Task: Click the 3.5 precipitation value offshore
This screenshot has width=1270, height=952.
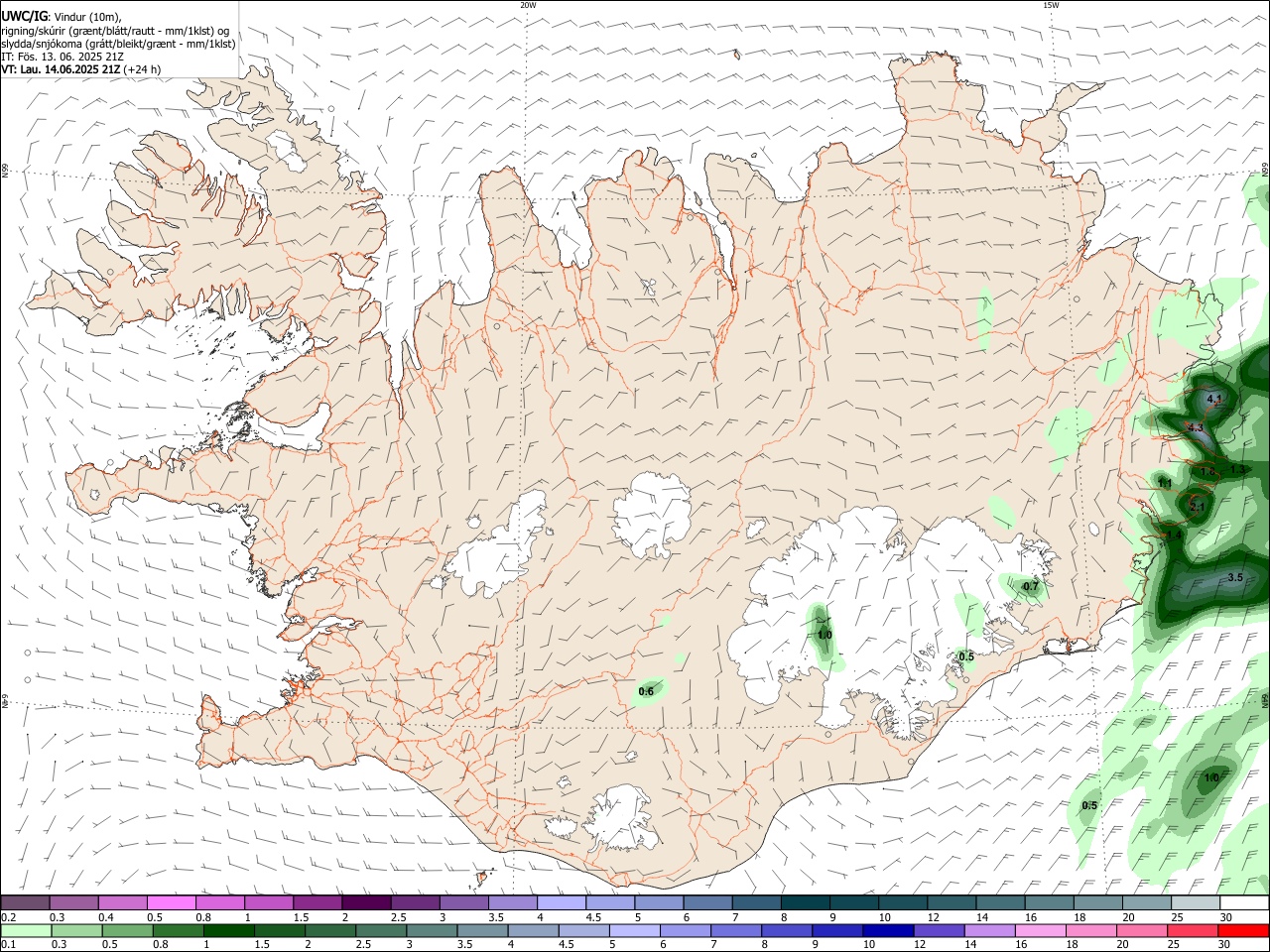Action: click(1235, 577)
